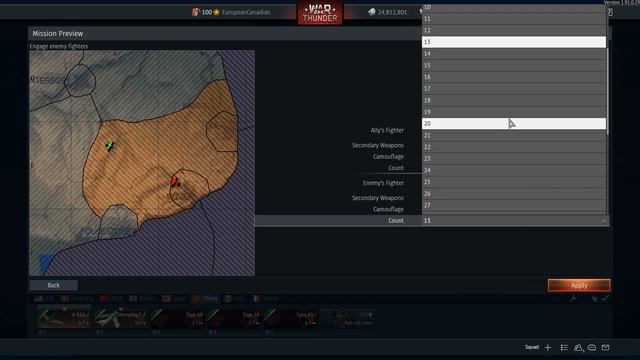Select 19 in the count dropdown list
The height and width of the screenshot is (360, 640).
pos(513,112)
